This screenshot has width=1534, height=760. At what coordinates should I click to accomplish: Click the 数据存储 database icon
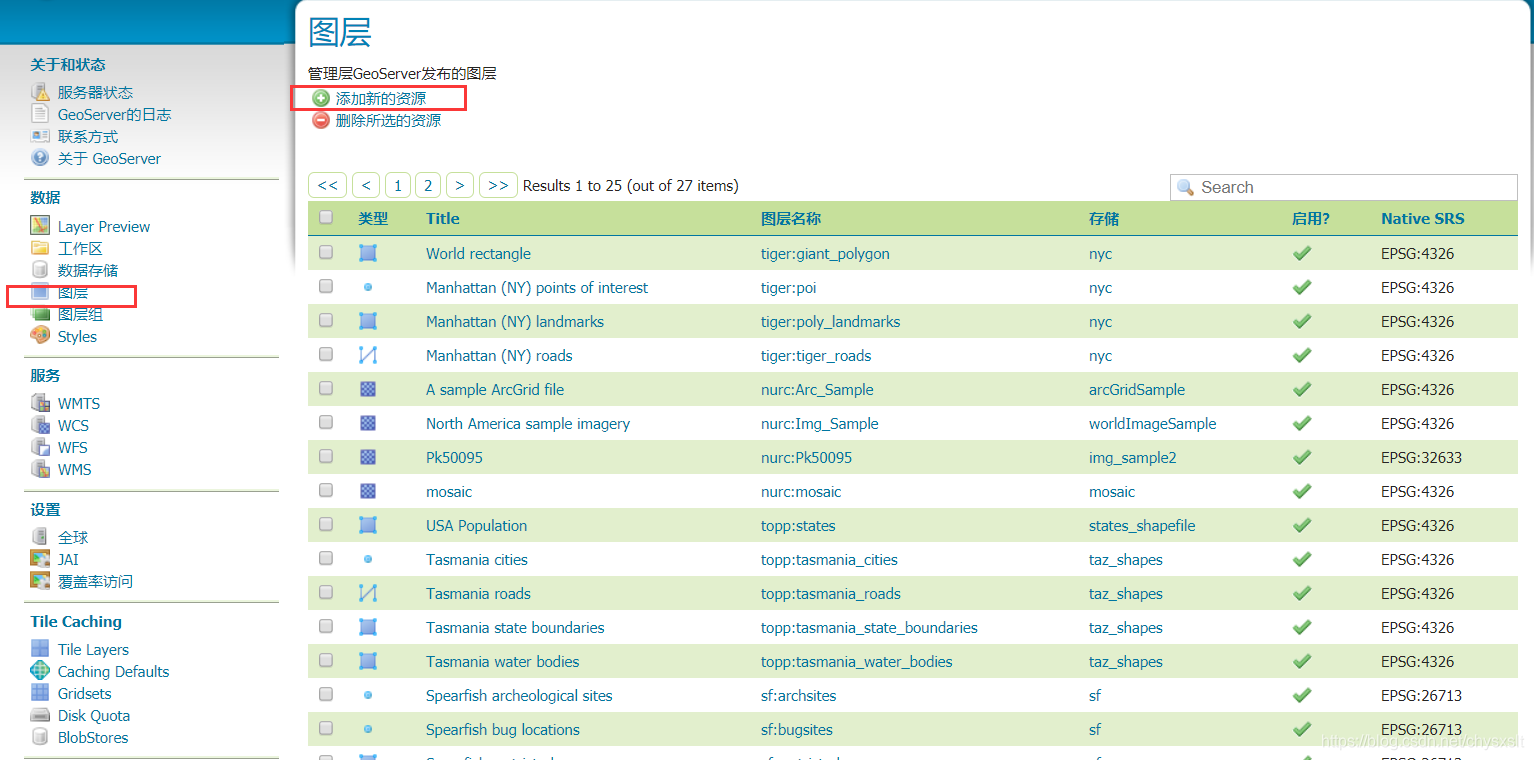click(40, 270)
